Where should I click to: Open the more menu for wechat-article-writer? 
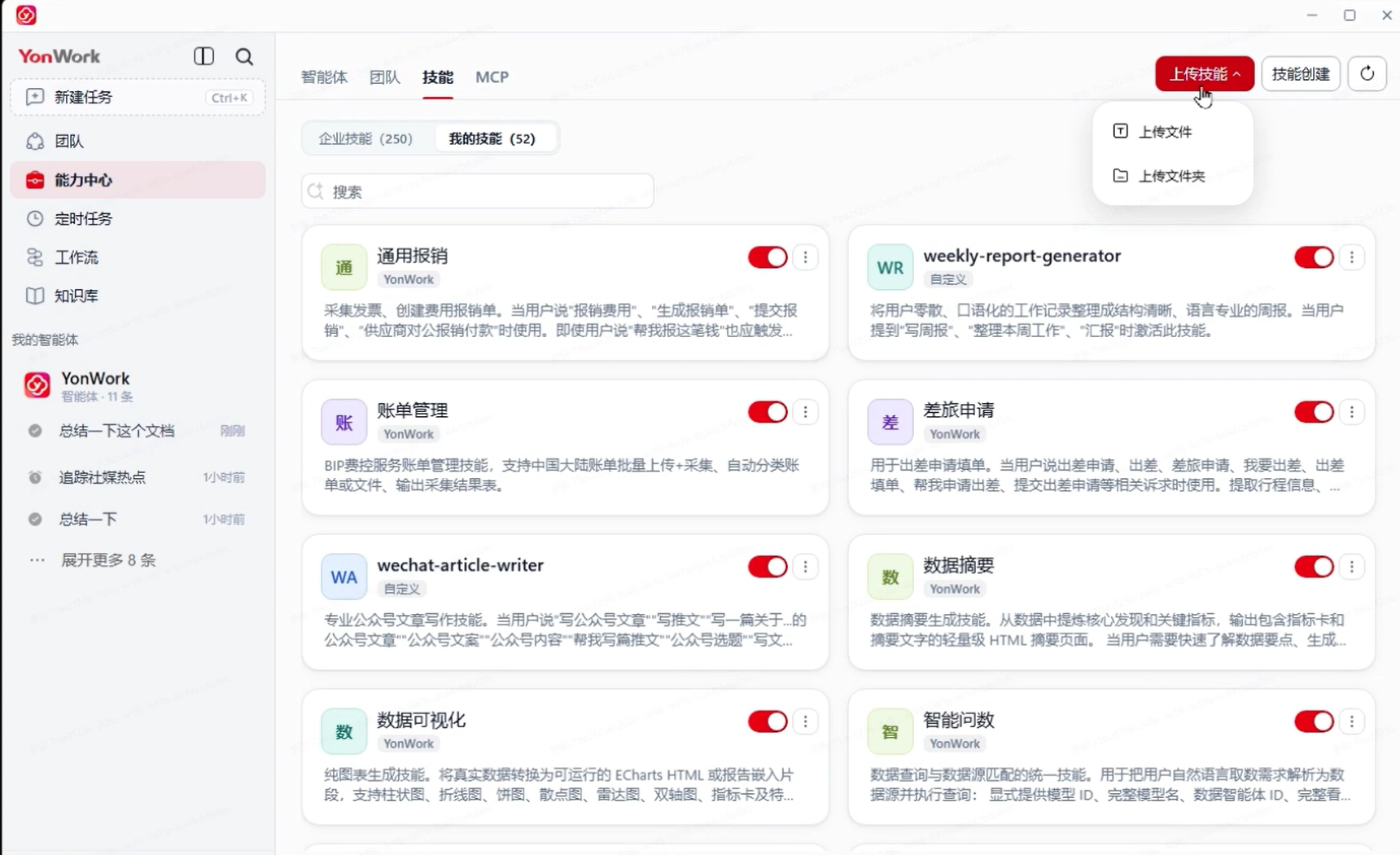pos(805,567)
